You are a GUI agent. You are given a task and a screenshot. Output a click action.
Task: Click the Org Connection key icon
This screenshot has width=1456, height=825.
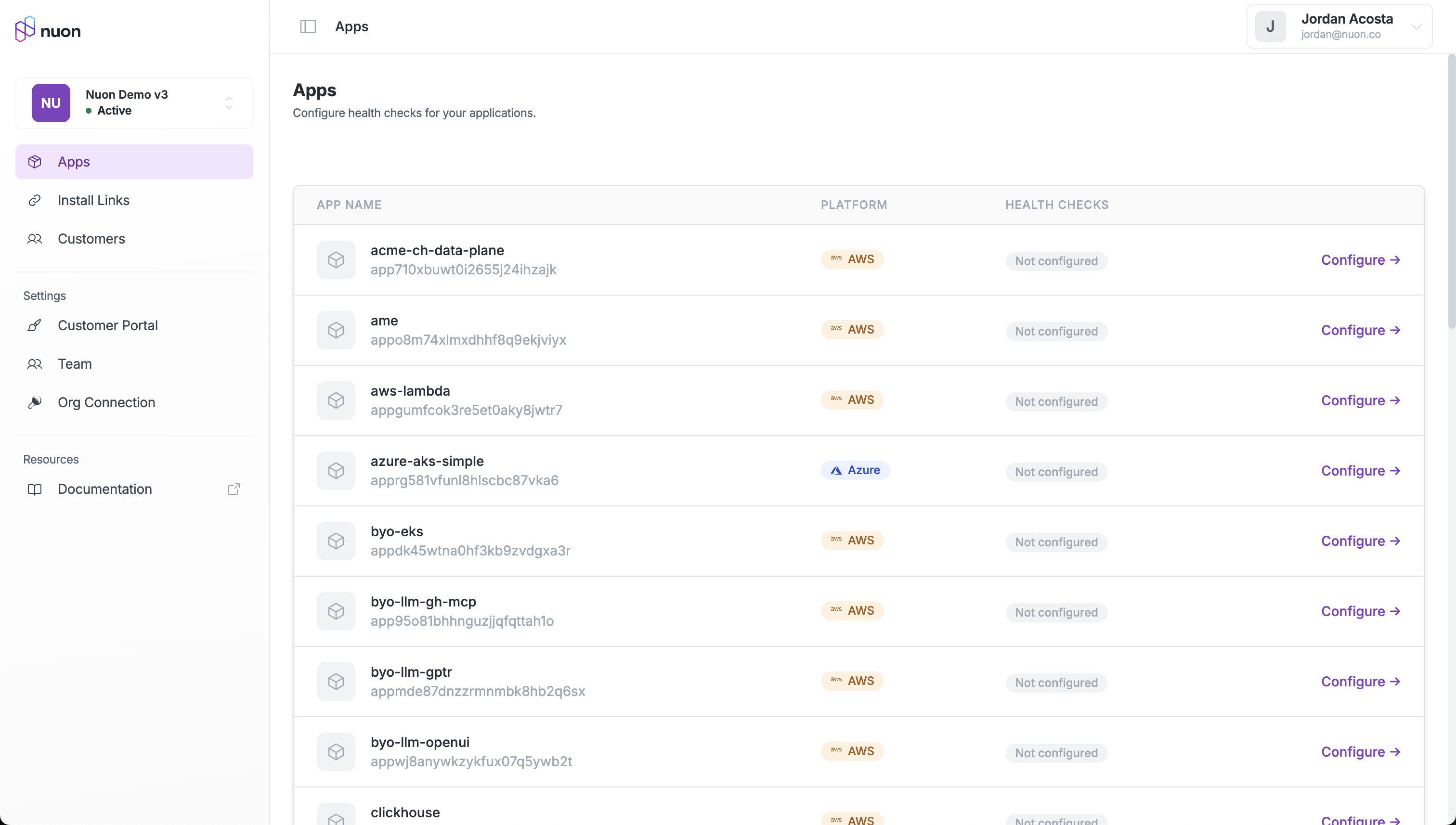[35, 402]
